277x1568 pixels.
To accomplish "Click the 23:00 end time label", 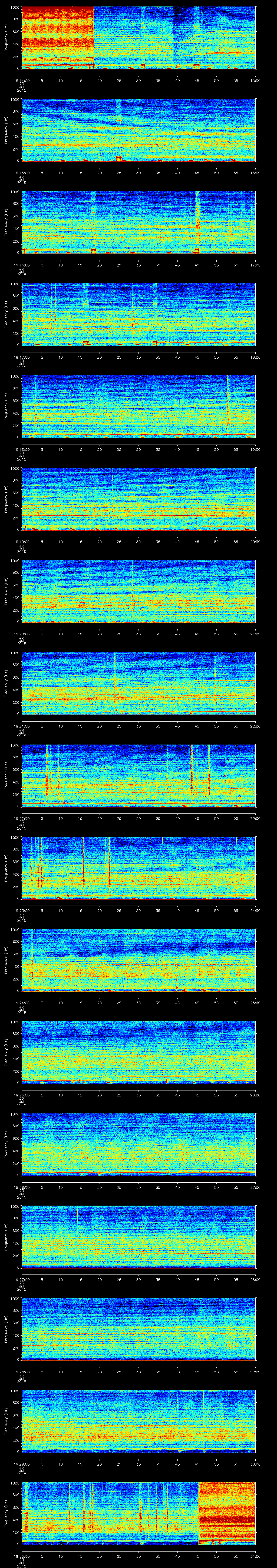I will click(255, 818).
